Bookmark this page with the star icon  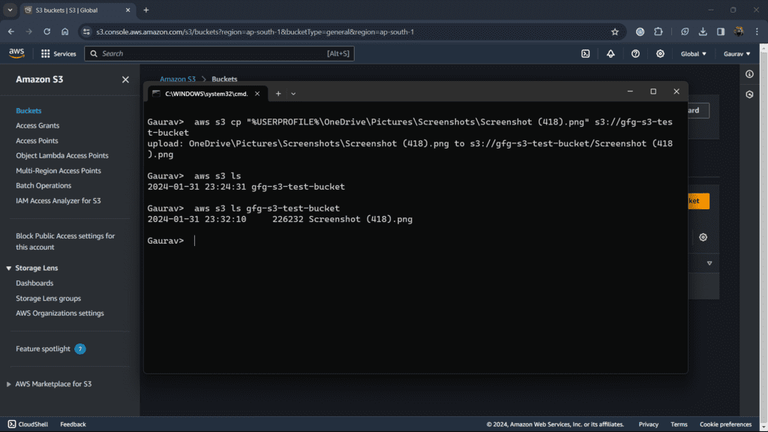click(615, 32)
